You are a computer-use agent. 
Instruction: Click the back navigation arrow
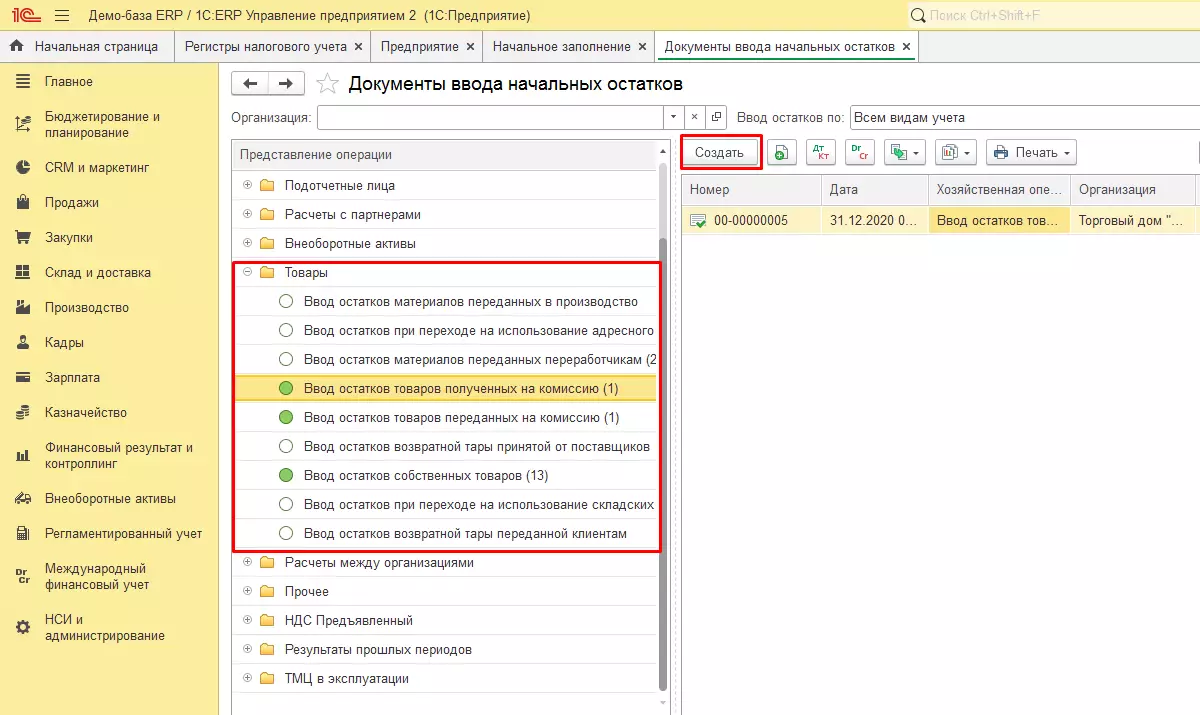coord(250,84)
